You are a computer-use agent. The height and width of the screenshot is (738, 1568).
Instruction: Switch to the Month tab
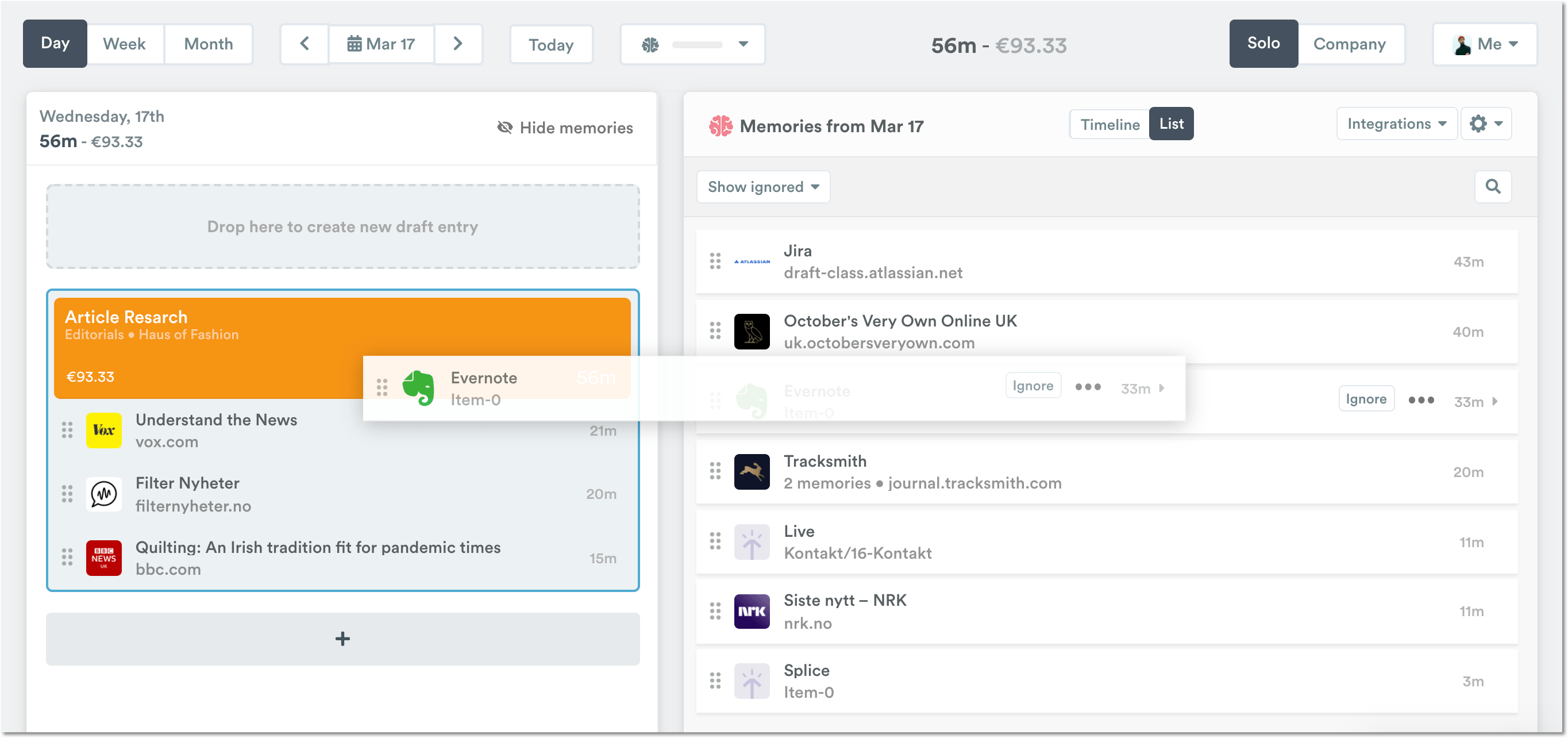click(x=208, y=44)
